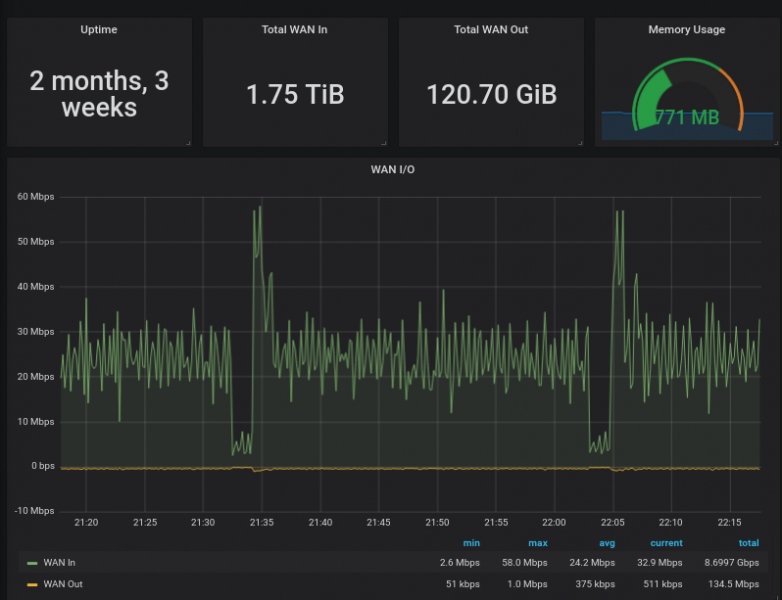Open the Total WAN In panel menu

(294, 30)
